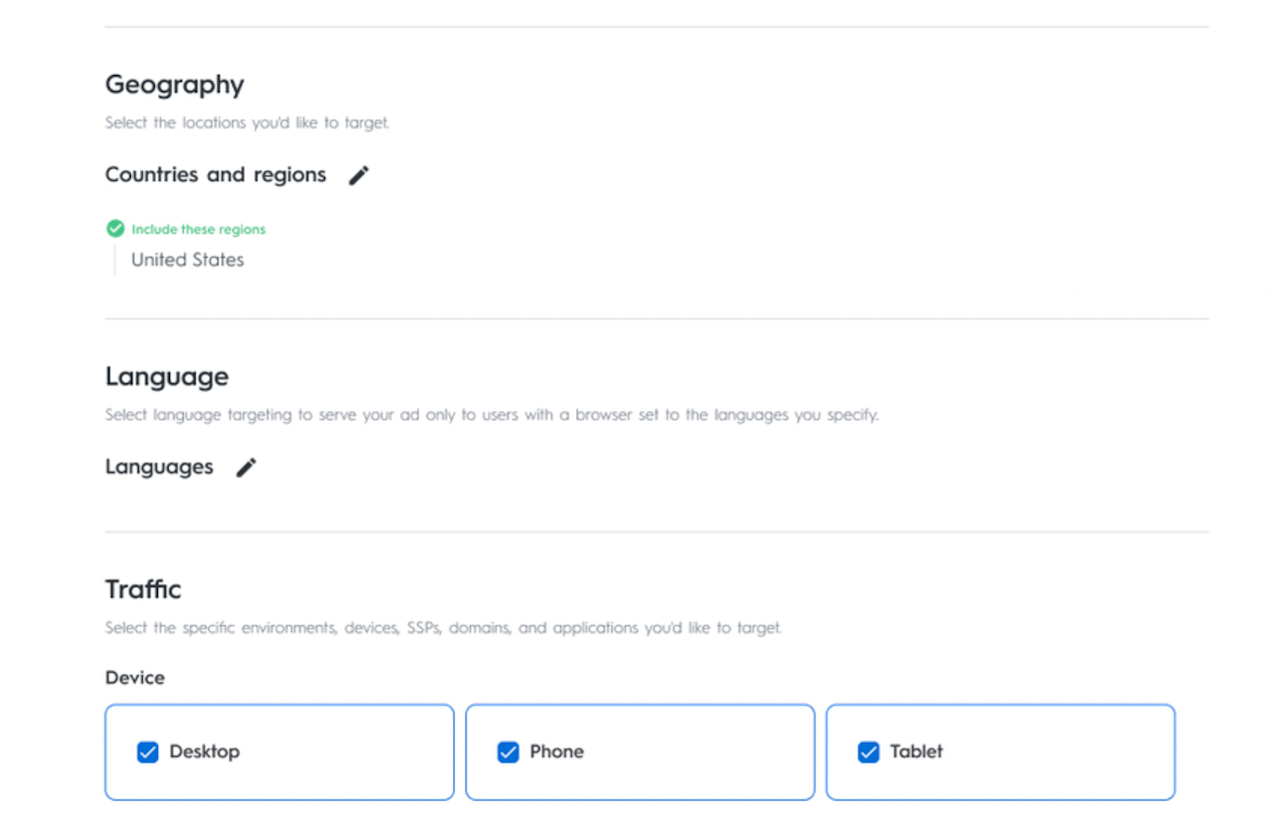Toggle the Phone device checkbox

(x=508, y=752)
